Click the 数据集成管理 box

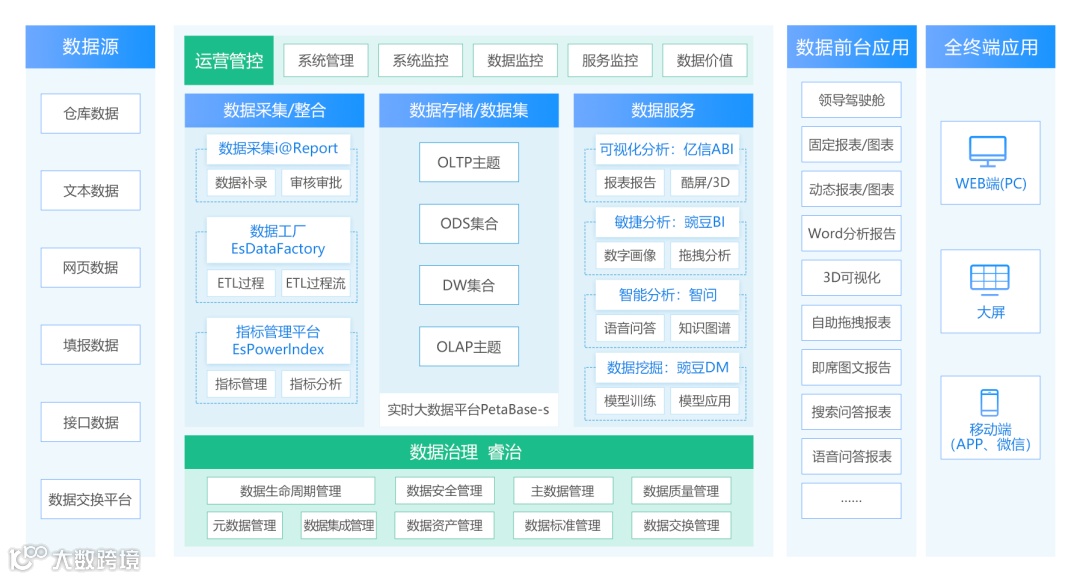tap(338, 525)
